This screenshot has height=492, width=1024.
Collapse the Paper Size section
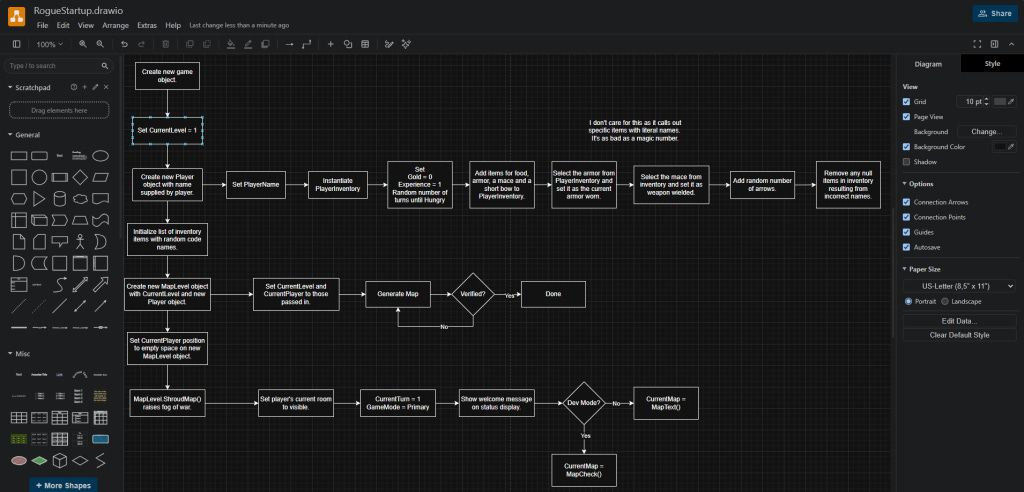pos(905,269)
